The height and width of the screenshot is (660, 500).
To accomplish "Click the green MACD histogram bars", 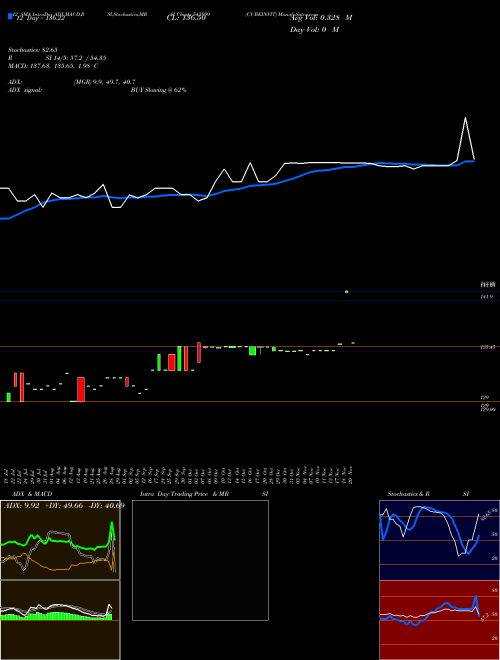I will click(x=56, y=617).
